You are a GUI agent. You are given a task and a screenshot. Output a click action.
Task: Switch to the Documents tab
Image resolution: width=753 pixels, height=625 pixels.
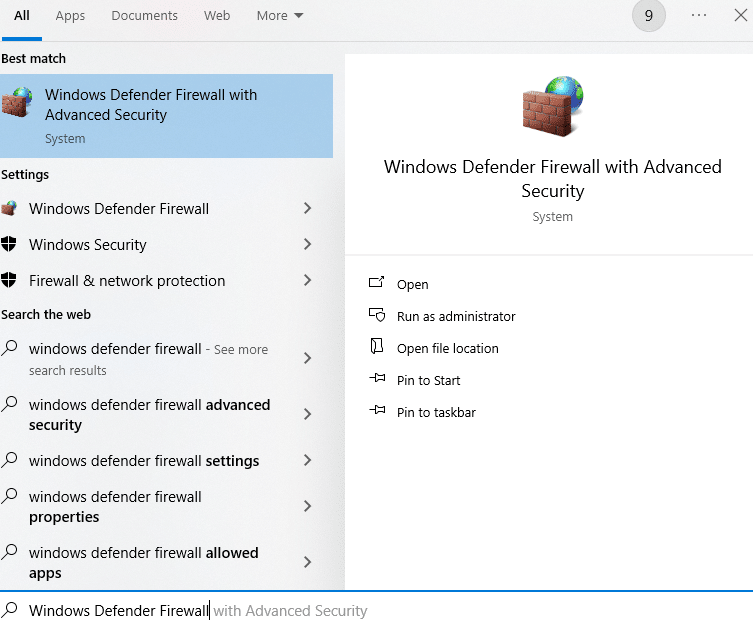(x=145, y=16)
